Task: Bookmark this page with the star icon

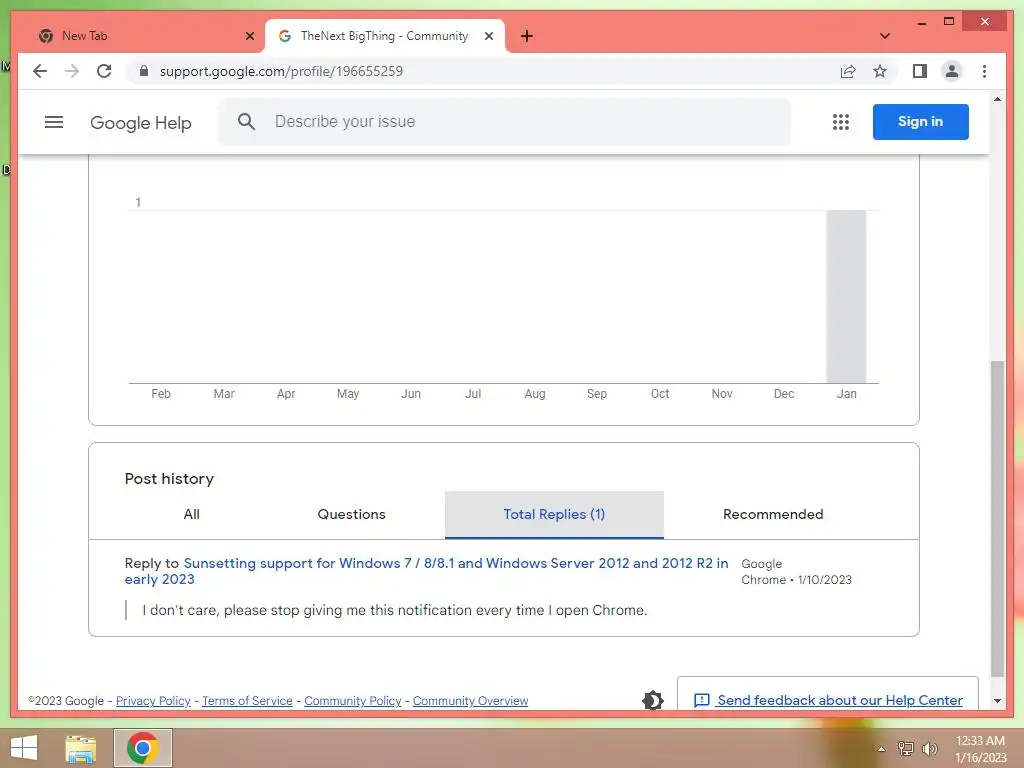Action: tap(880, 71)
